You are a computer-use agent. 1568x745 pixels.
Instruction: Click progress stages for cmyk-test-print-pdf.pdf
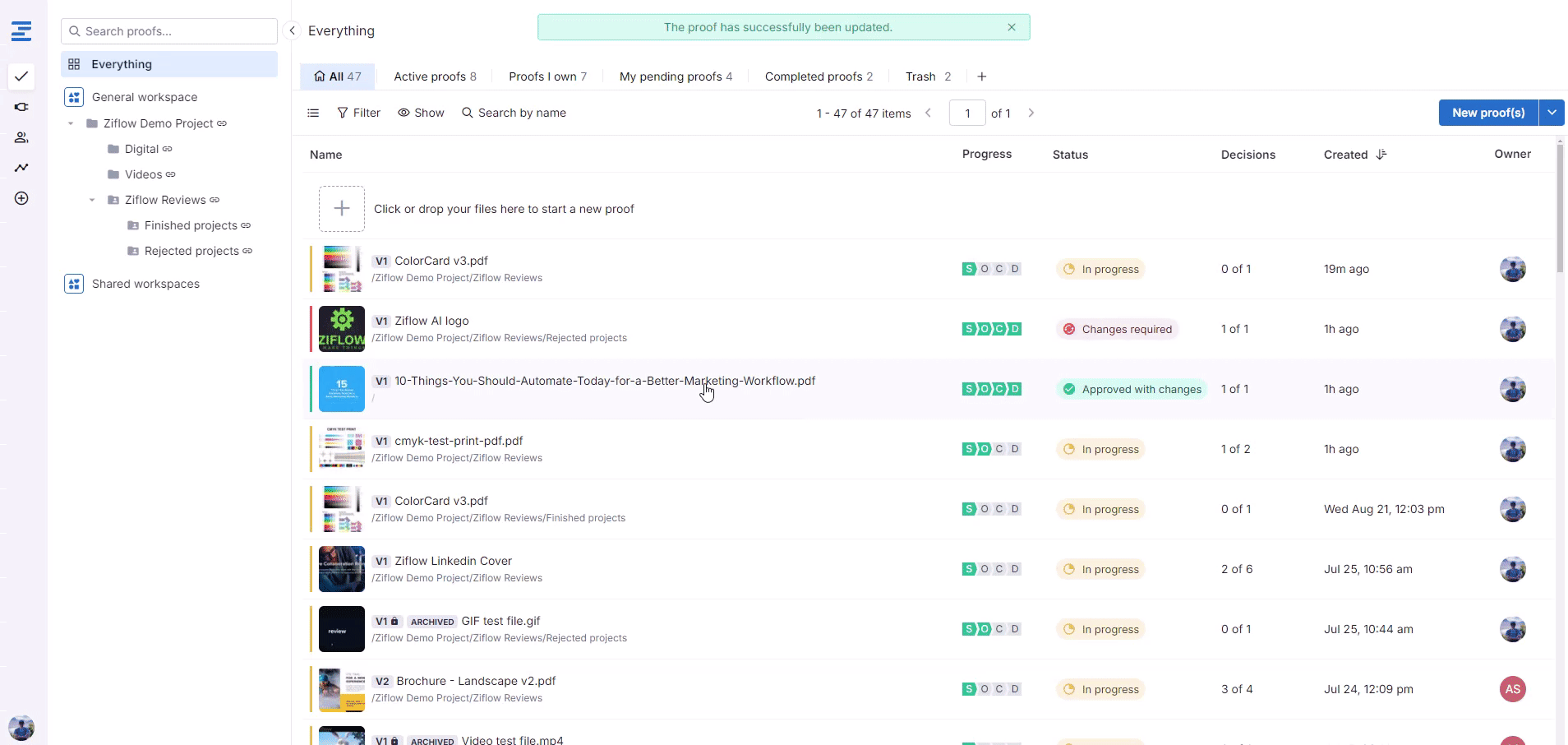[992, 449]
